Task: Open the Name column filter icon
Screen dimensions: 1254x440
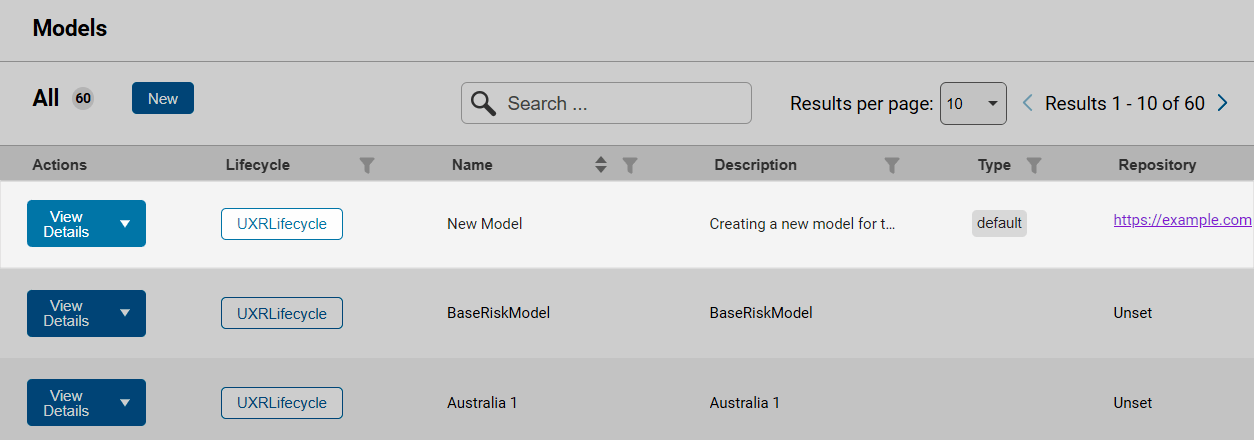Action: click(x=630, y=165)
